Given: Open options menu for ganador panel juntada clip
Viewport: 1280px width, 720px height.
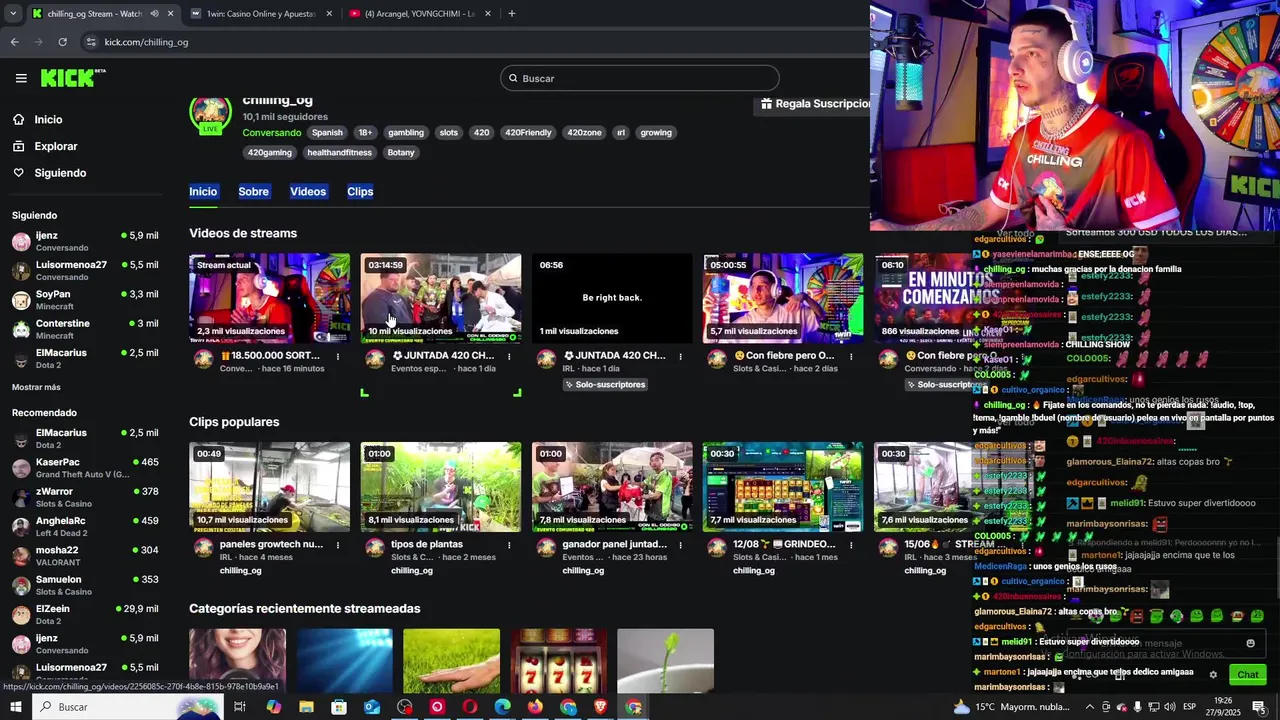Looking at the screenshot, I should pos(680,545).
